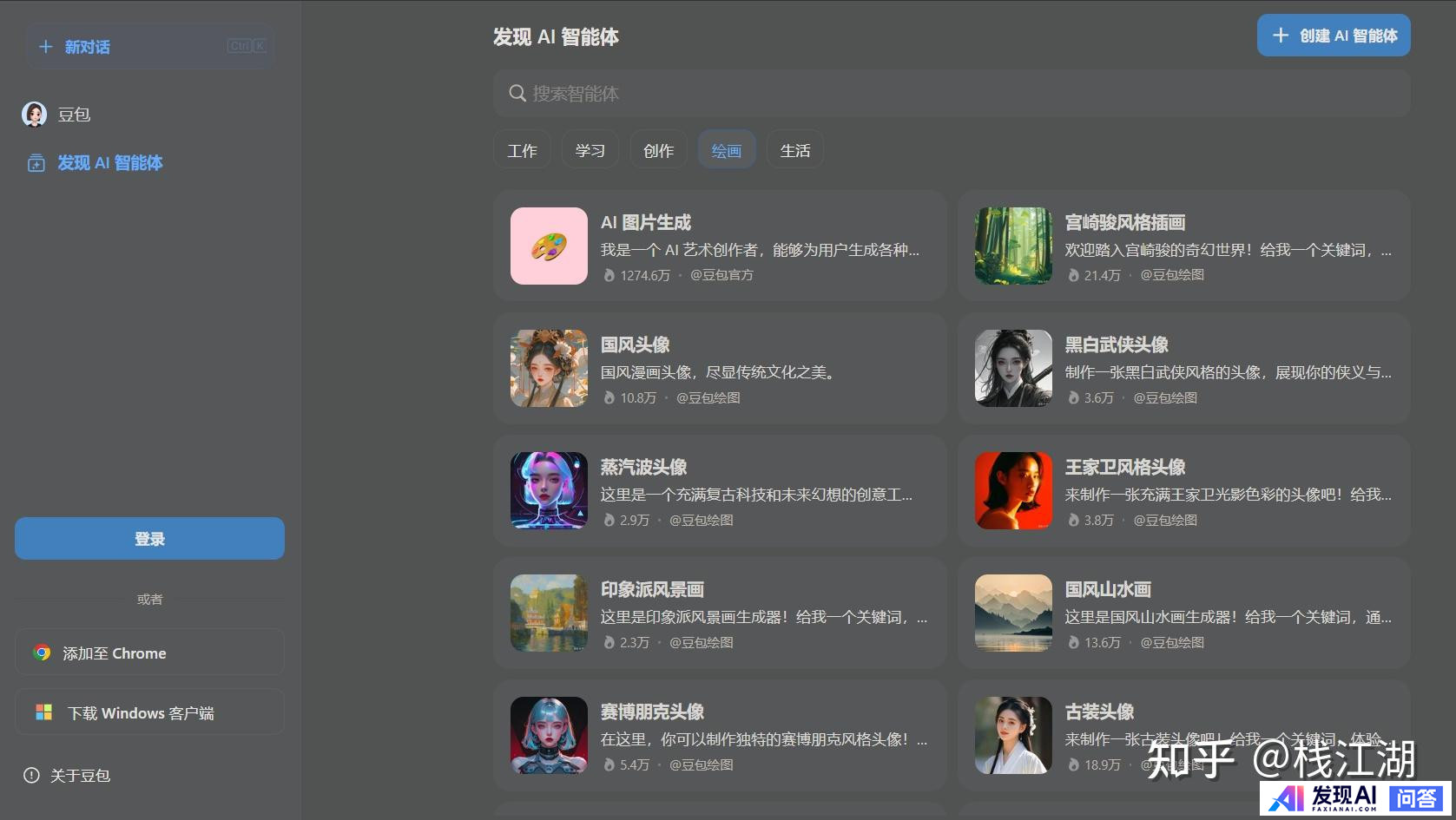Open the AI 图片生成 palette icon
The width and height of the screenshot is (1456, 820).
549,246
